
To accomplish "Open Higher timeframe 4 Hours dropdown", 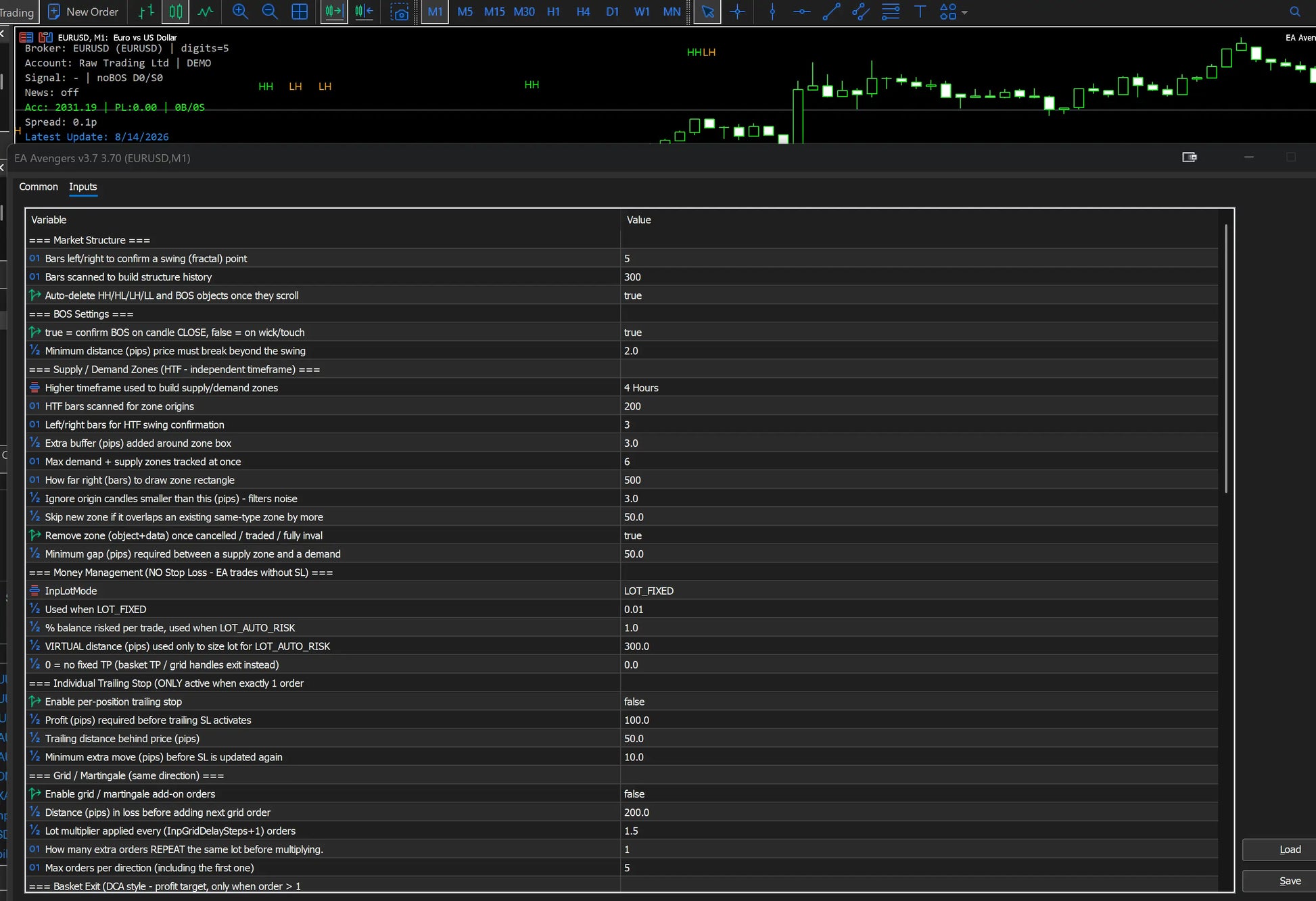I will 919,388.
